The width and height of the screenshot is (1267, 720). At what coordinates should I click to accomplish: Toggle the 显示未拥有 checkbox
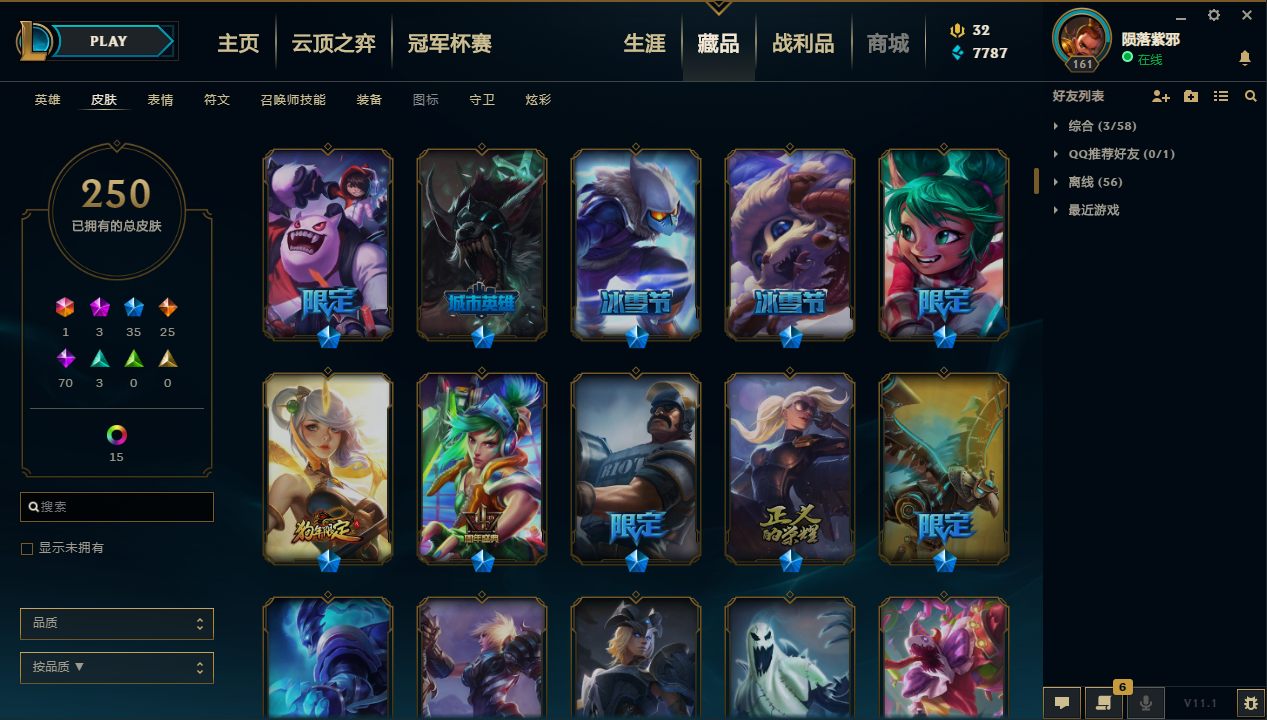[x=28, y=548]
